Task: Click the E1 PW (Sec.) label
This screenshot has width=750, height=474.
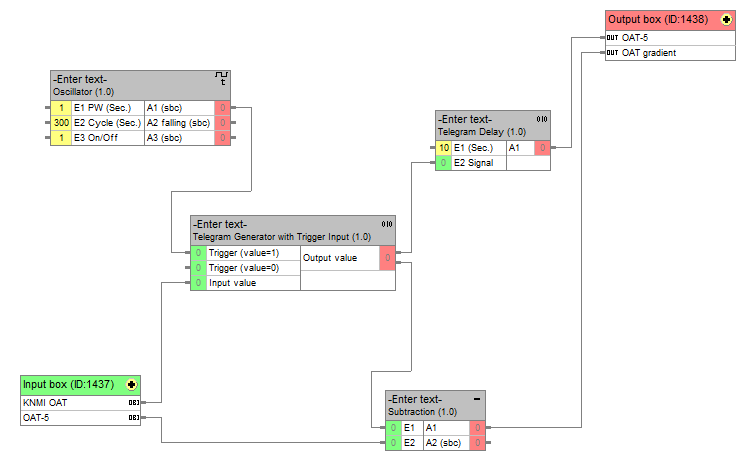Action: (x=102, y=108)
